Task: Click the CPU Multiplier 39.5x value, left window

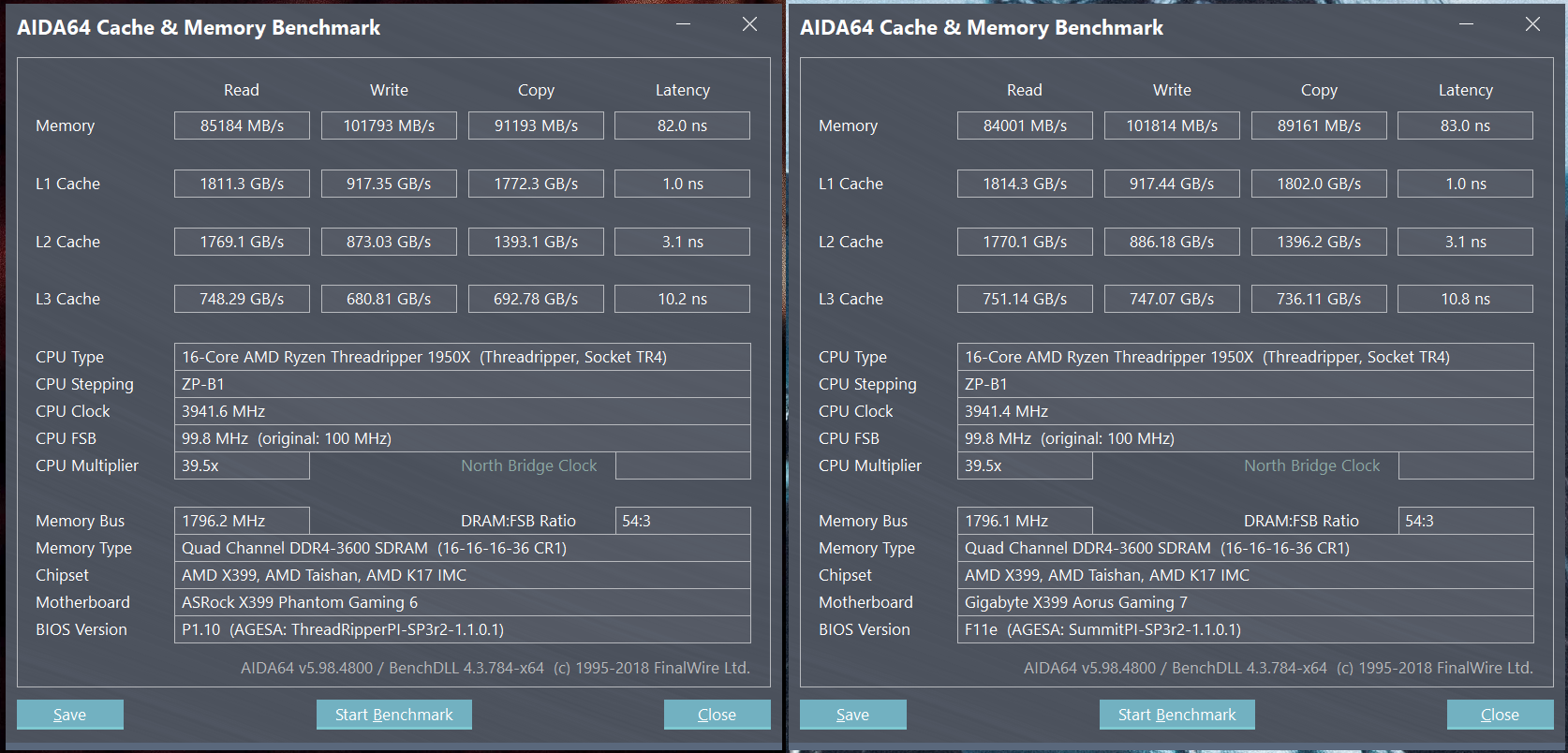Action: [242, 465]
